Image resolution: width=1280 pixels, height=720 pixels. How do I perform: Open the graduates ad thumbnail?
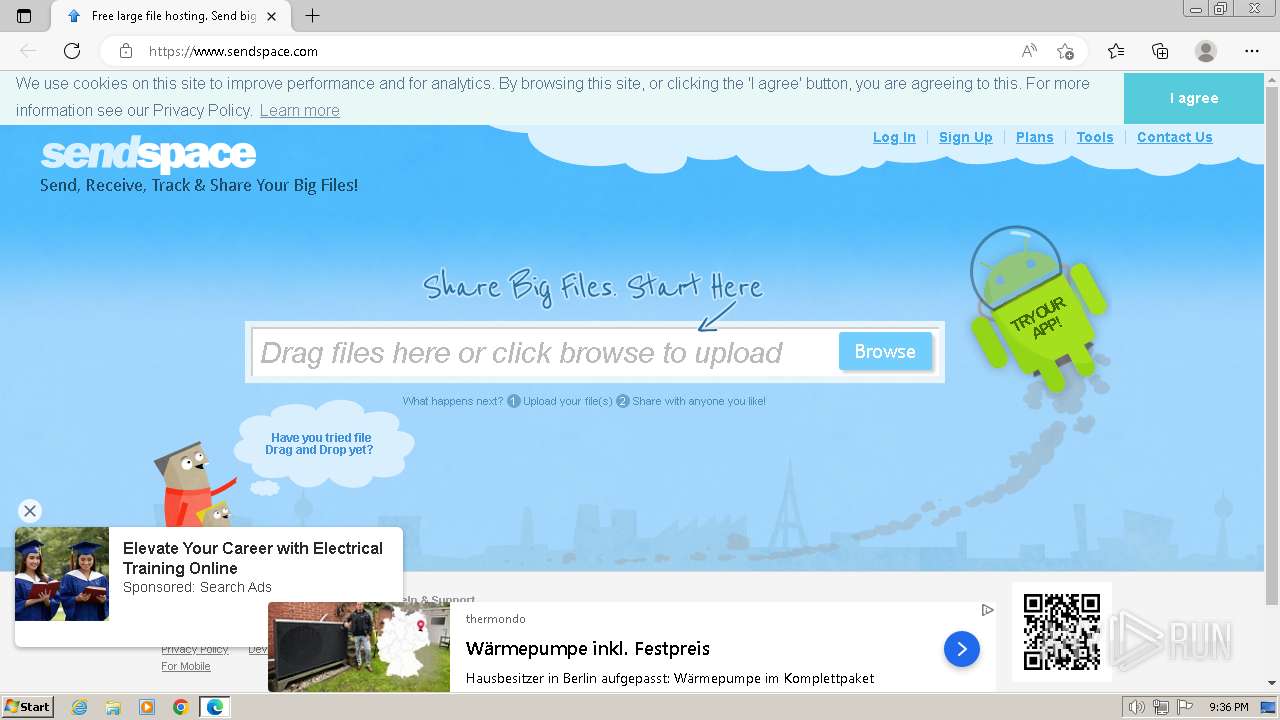[62, 574]
